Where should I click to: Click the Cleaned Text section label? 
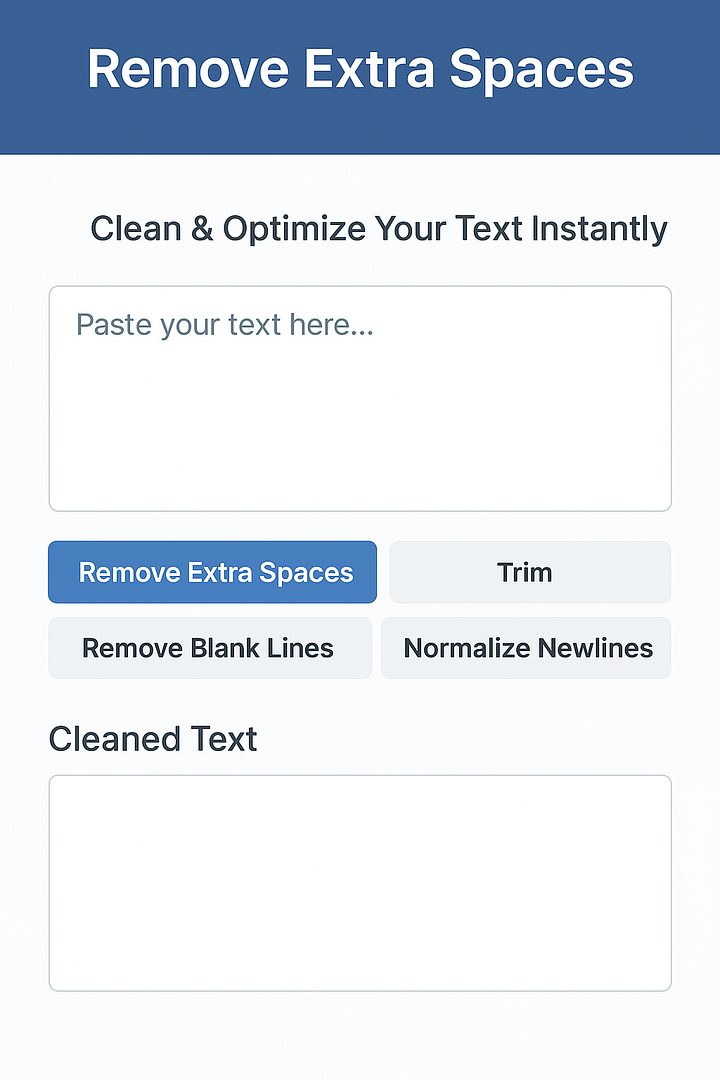[x=153, y=739]
